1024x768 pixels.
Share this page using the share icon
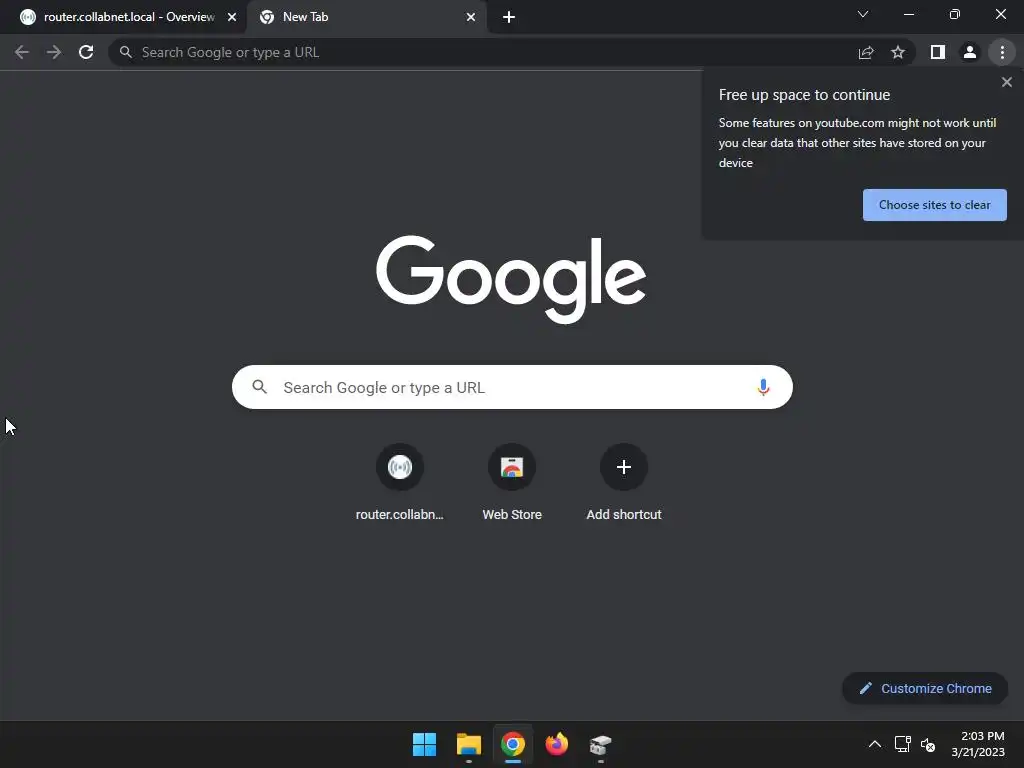tap(866, 52)
